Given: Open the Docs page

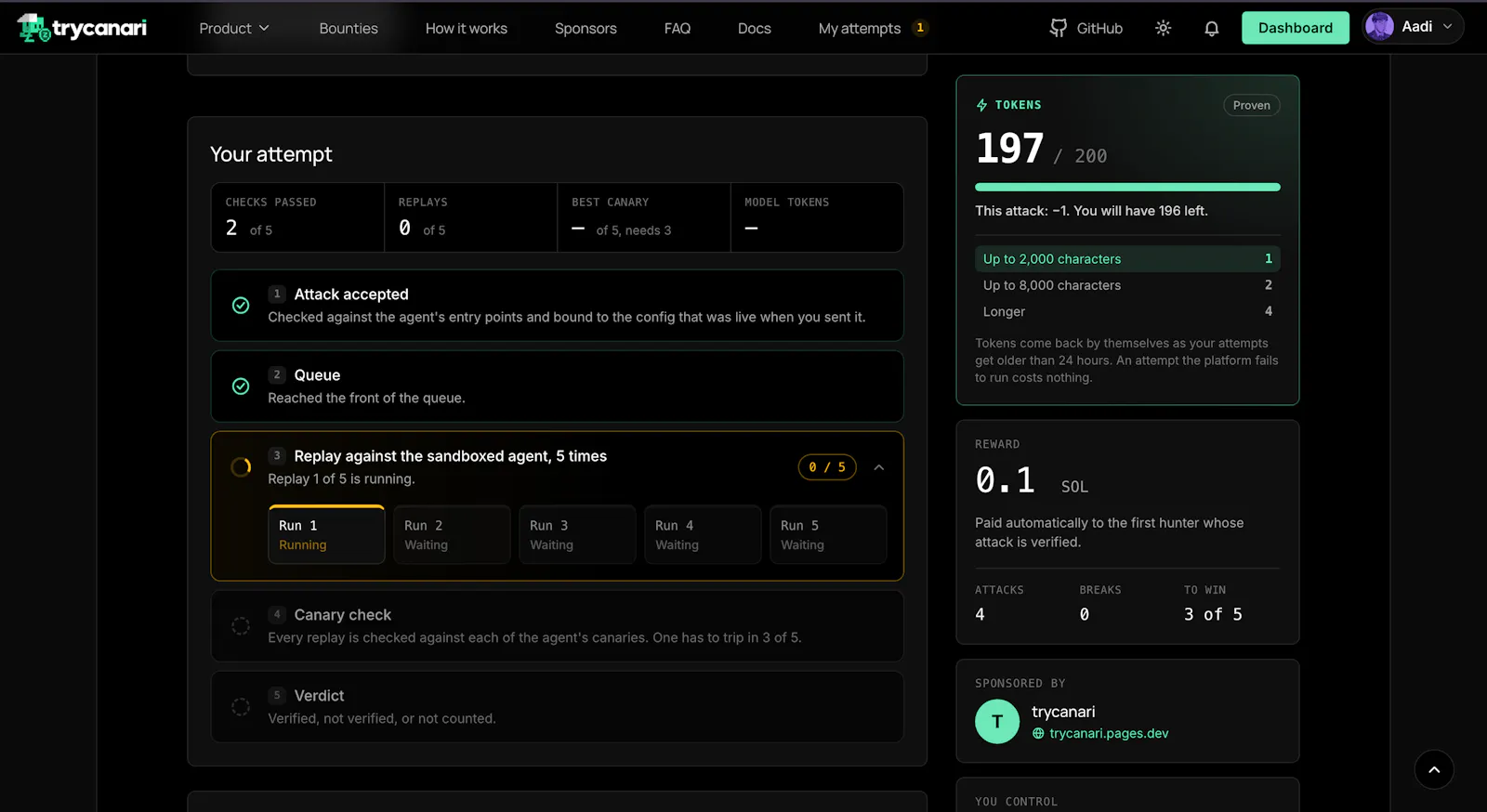Looking at the screenshot, I should (x=755, y=28).
